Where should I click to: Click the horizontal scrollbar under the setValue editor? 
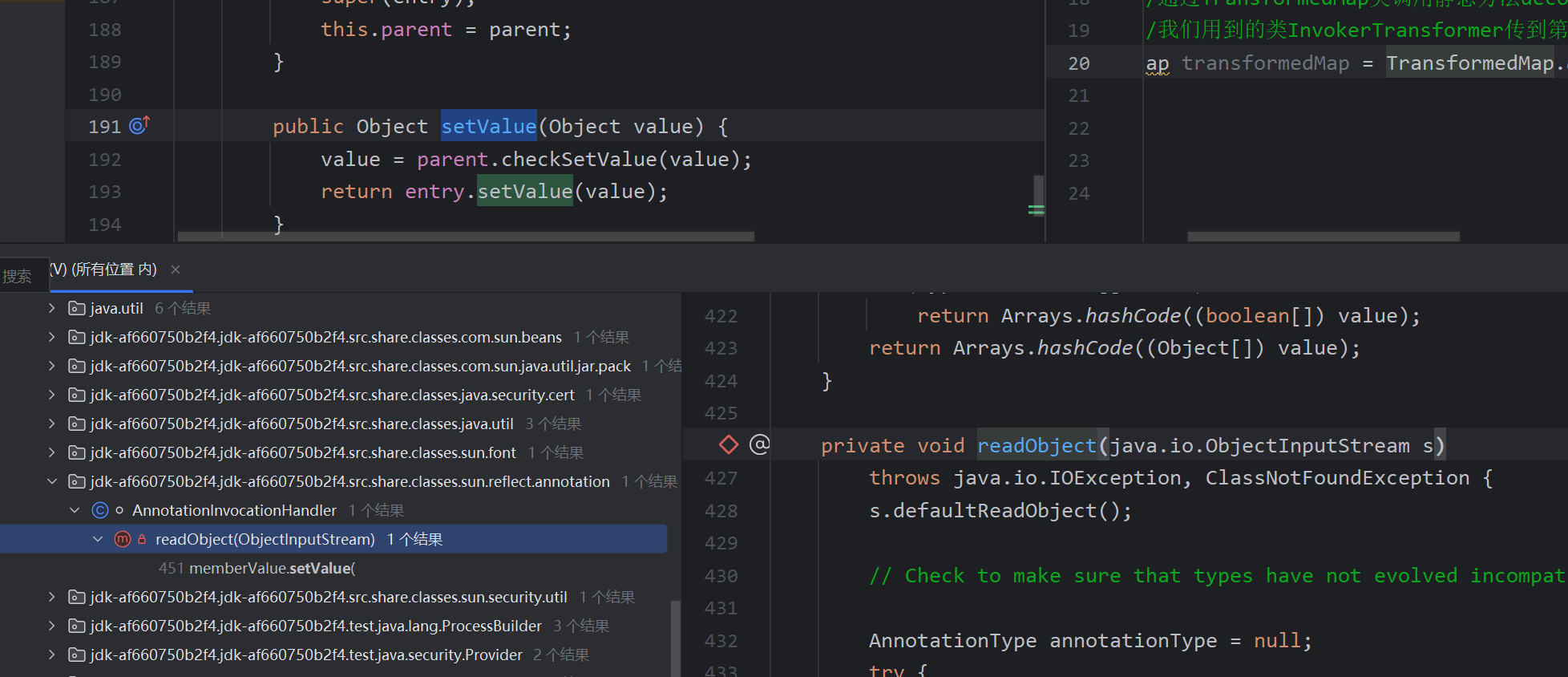point(466,237)
